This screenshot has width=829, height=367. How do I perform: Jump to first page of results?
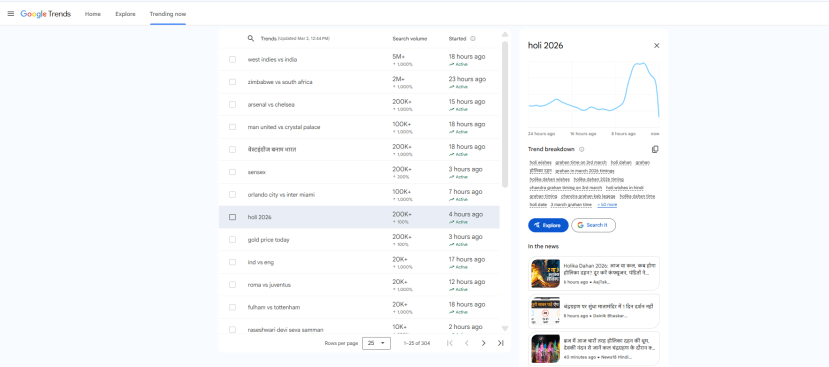(x=450, y=343)
